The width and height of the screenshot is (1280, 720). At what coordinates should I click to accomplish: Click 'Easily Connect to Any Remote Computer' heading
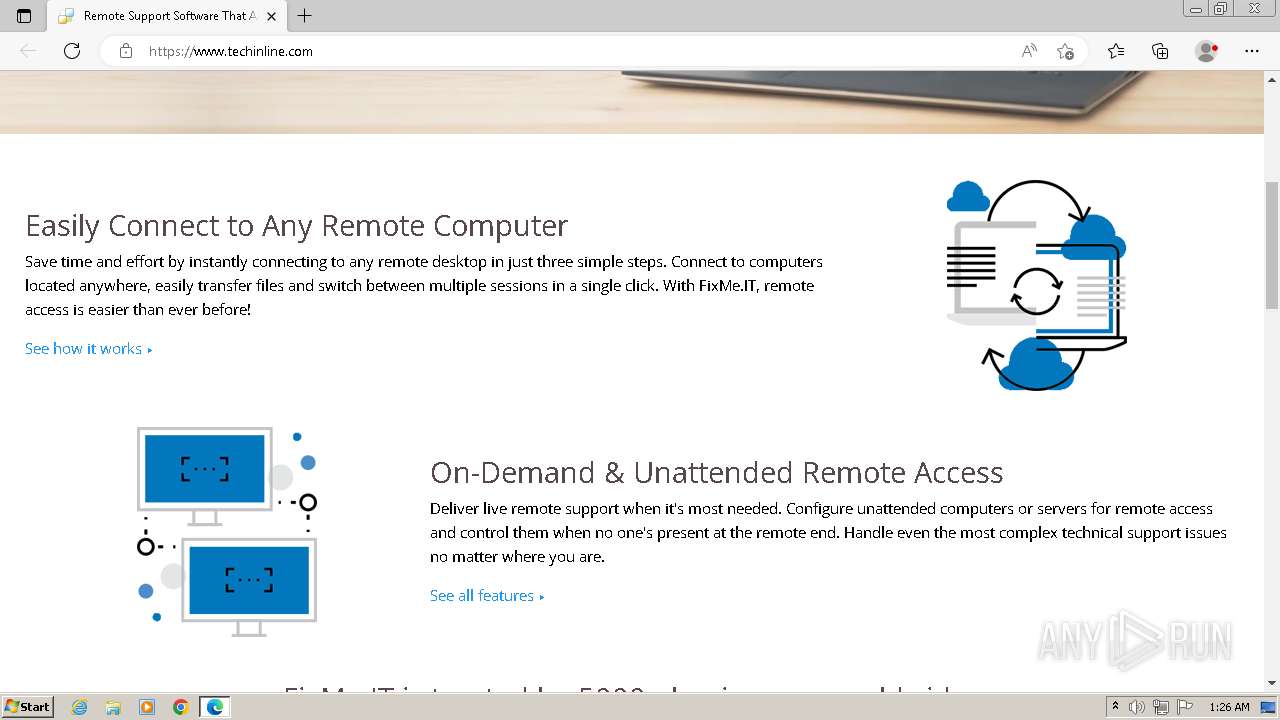click(x=296, y=225)
